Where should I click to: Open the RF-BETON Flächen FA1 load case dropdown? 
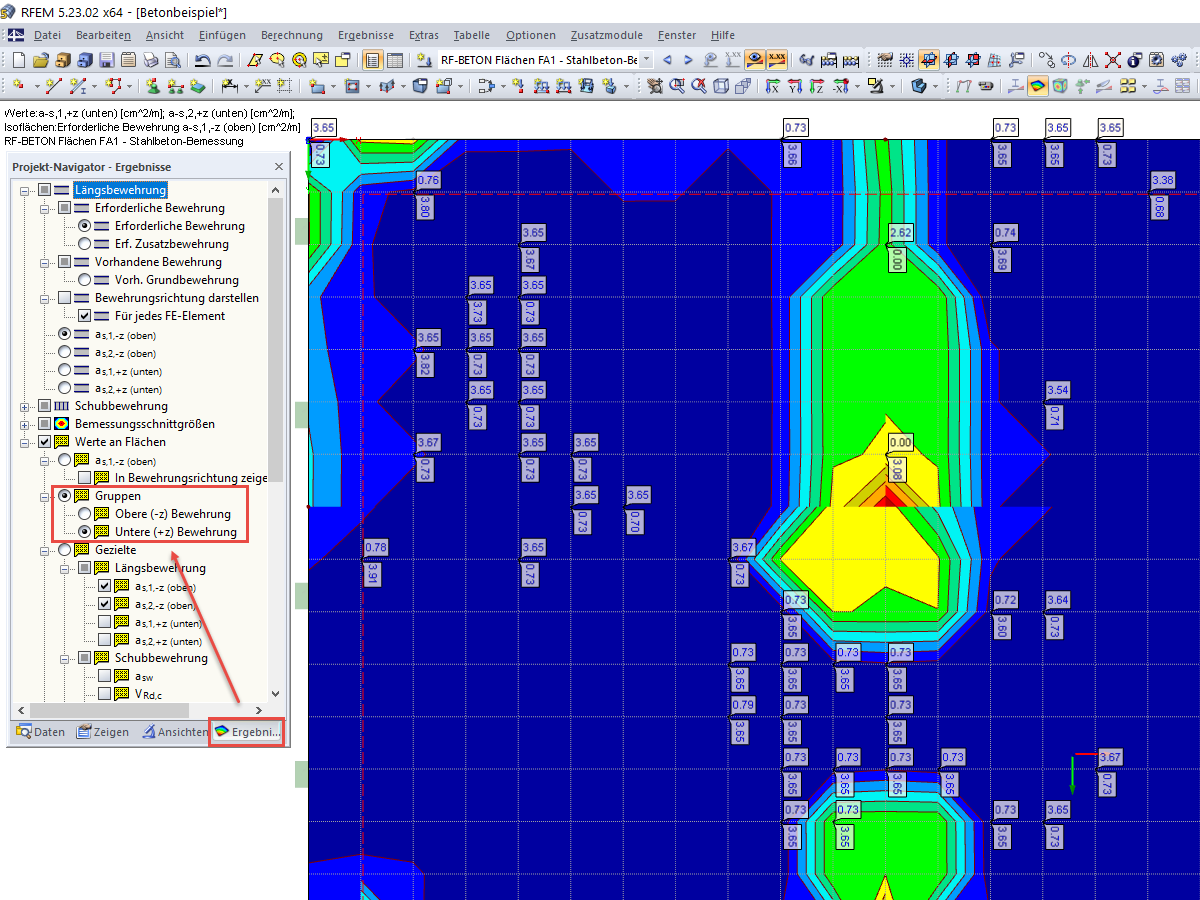[x=646, y=60]
